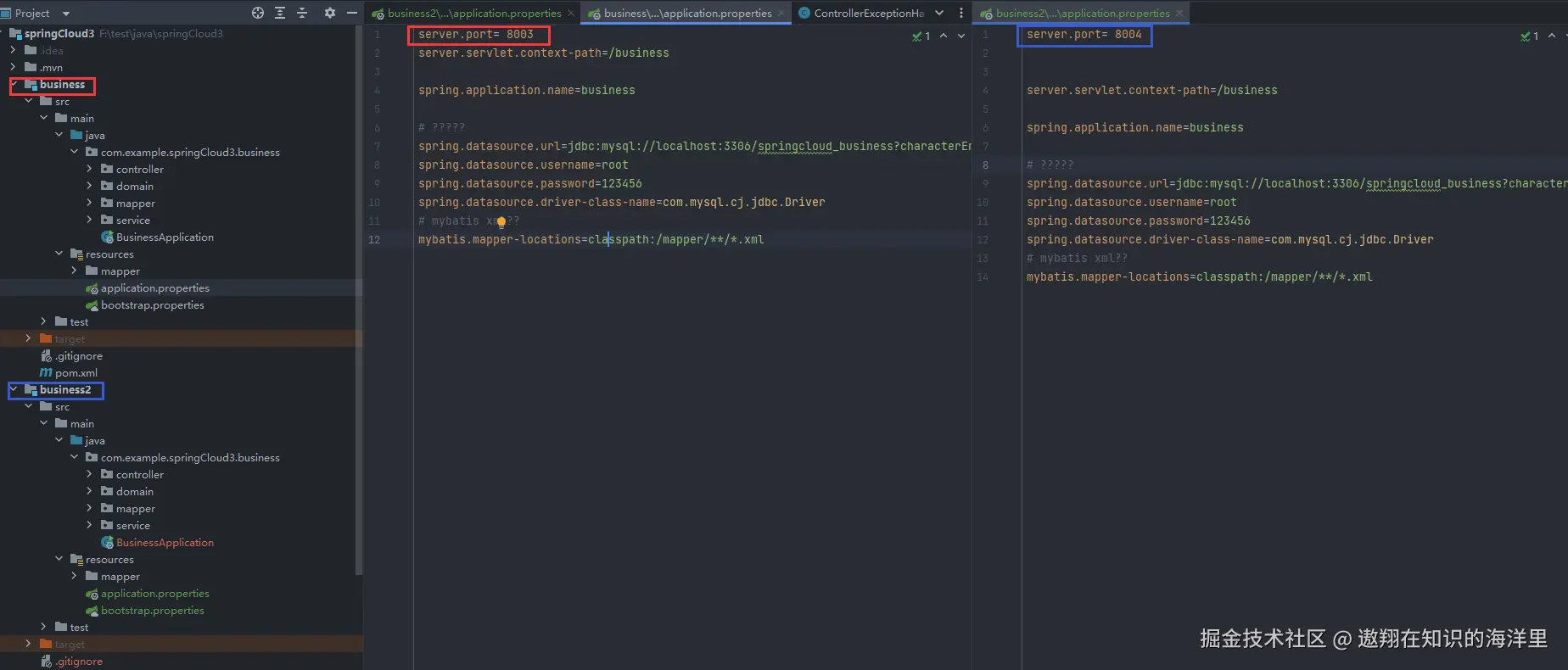Expand the target folder under business
The width and height of the screenshot is (1568, 670).
(x=28, y=338)
